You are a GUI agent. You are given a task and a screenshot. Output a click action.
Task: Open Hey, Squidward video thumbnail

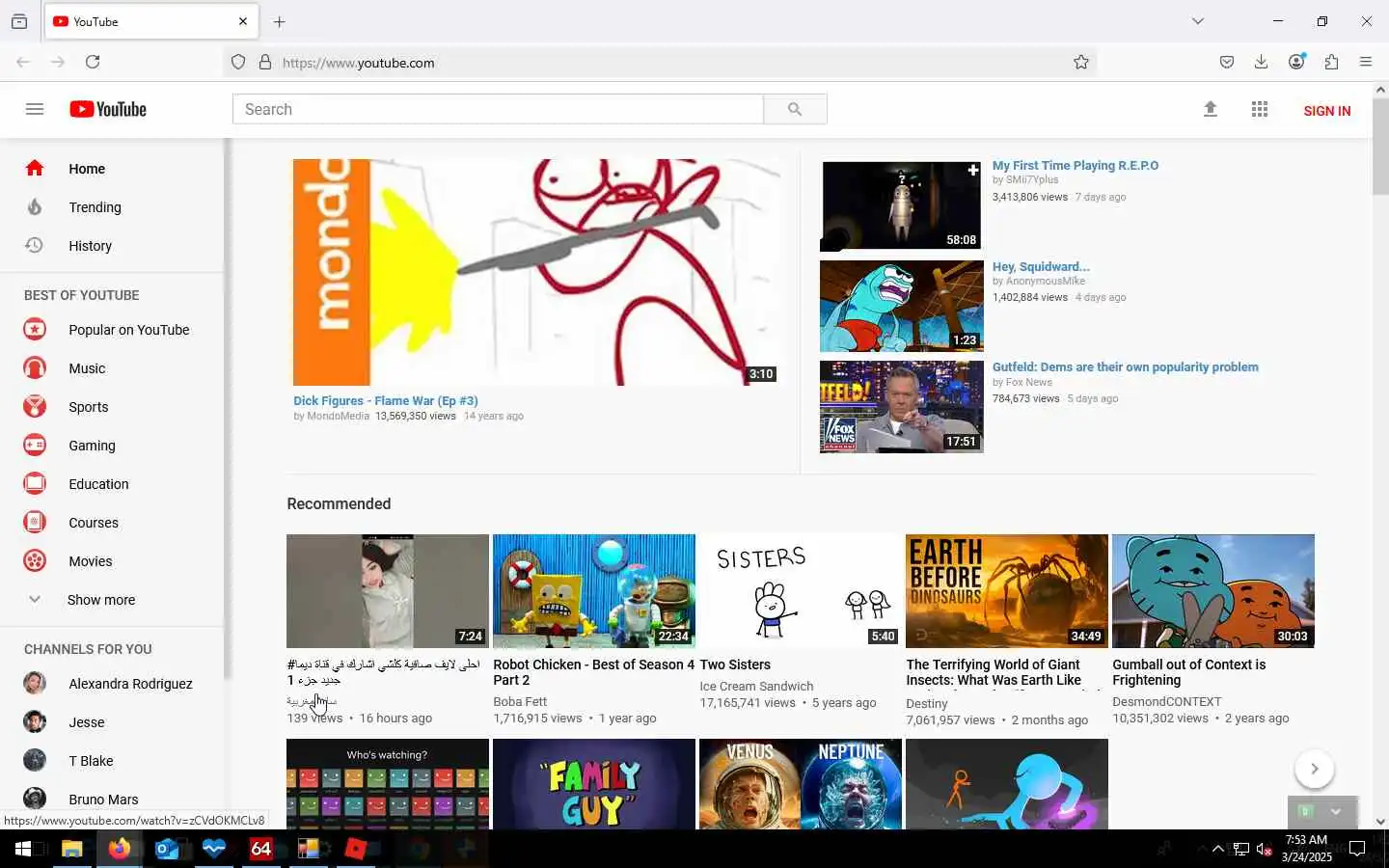(902, 306)
